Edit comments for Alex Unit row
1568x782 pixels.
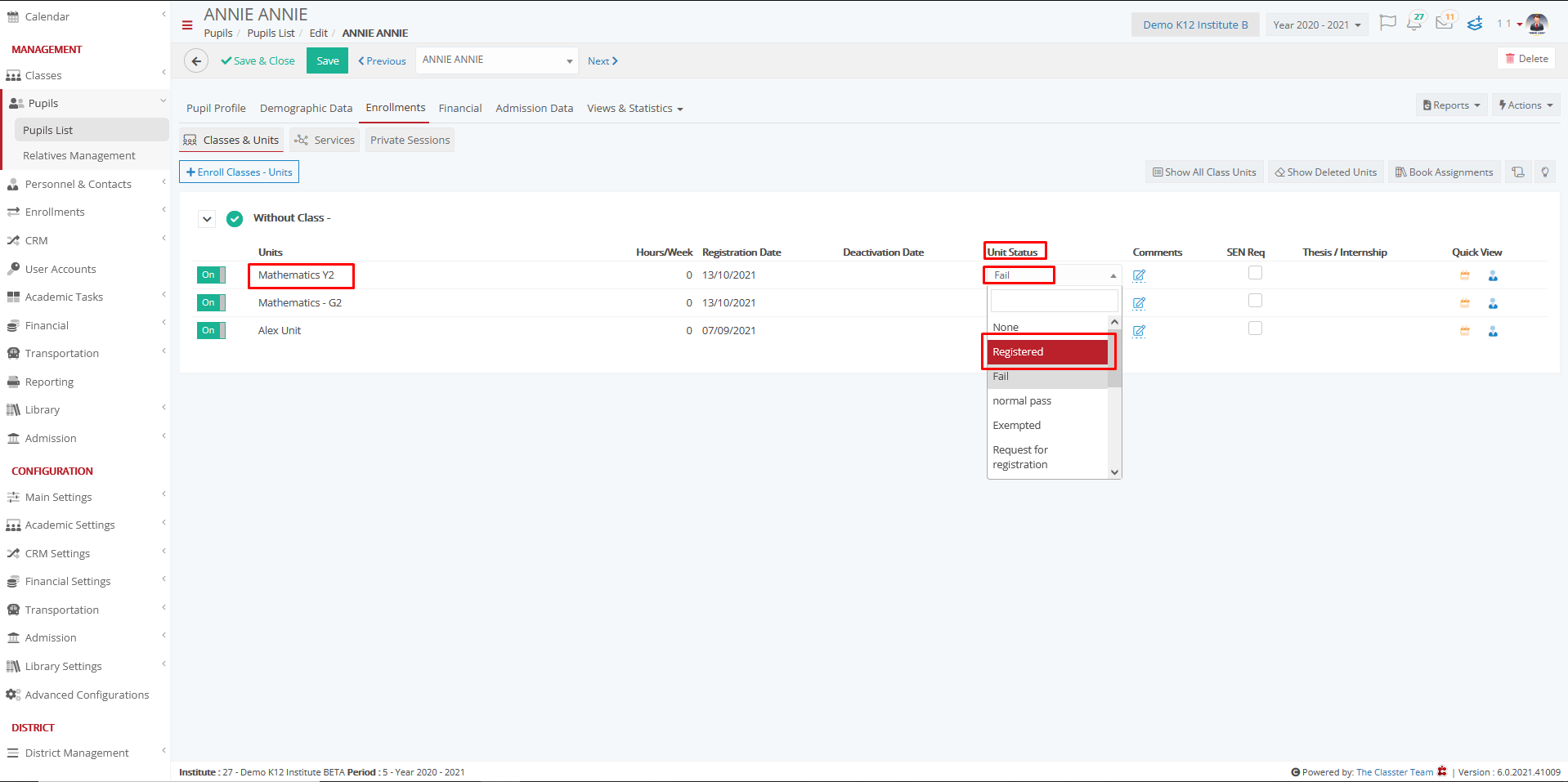pyautogui.click(x=1139, y=331)
